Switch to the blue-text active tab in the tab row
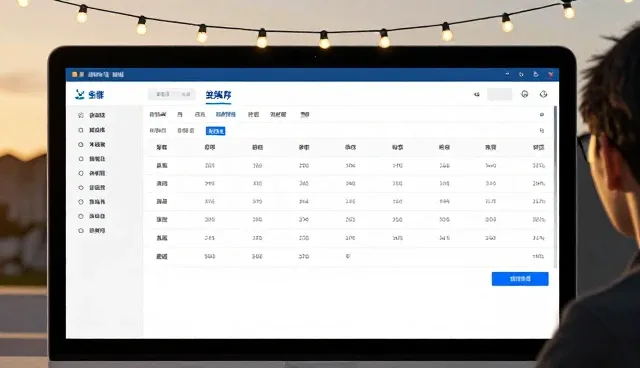The image size is (640, 368). click(x=226, y=115)
